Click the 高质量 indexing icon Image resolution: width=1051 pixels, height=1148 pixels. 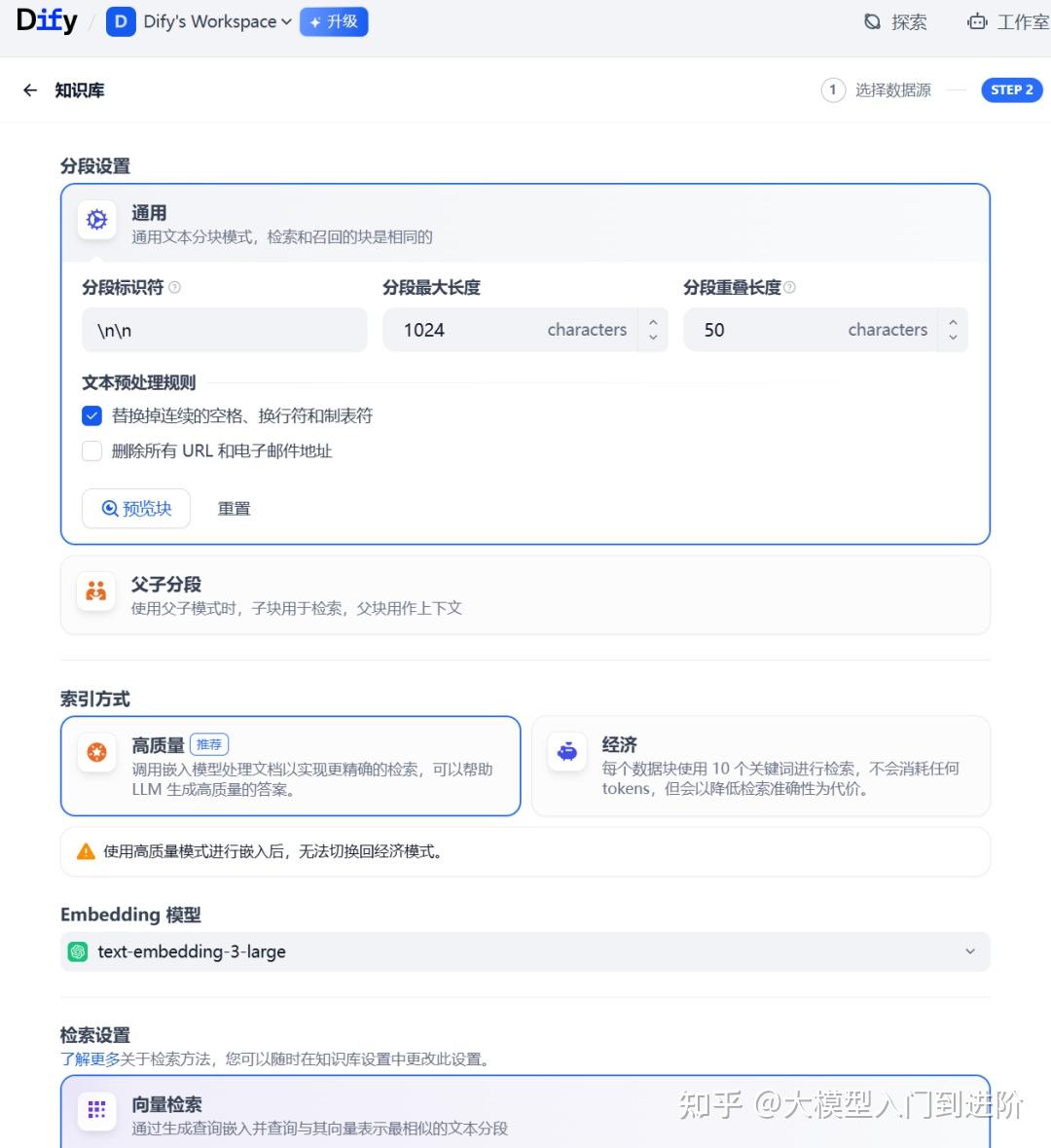tap(95, 752)
